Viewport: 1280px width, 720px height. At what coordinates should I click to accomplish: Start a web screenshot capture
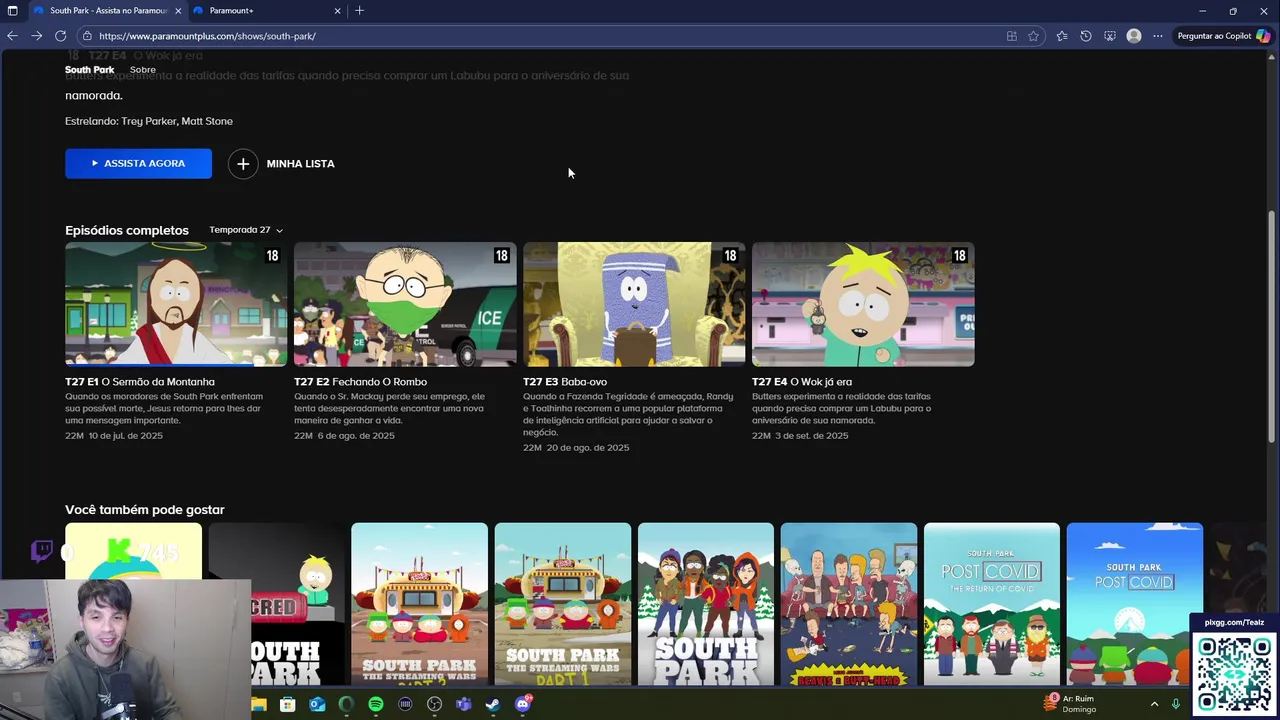[x=1110, y=36]
